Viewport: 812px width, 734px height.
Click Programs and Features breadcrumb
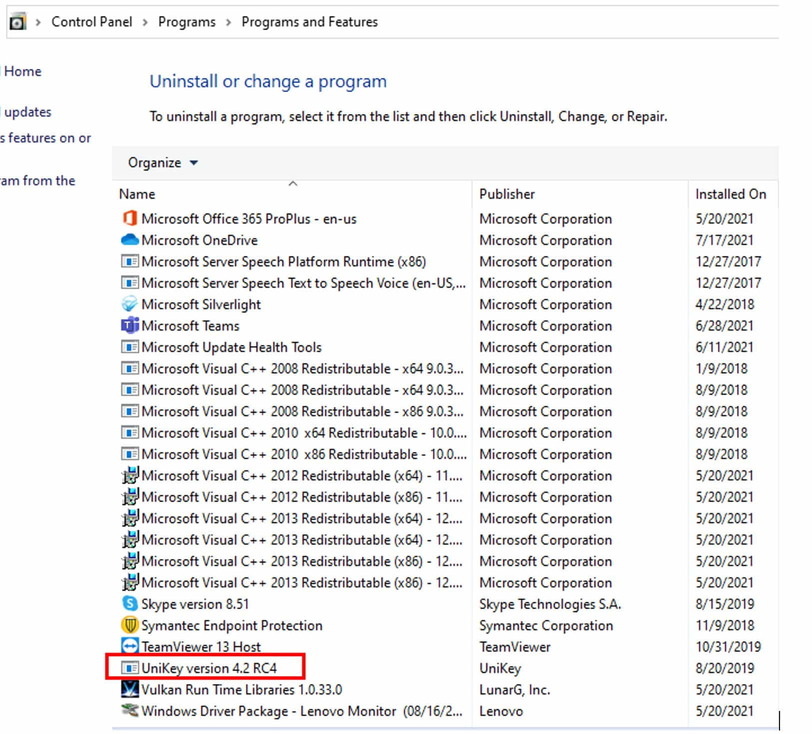(310, 22)
